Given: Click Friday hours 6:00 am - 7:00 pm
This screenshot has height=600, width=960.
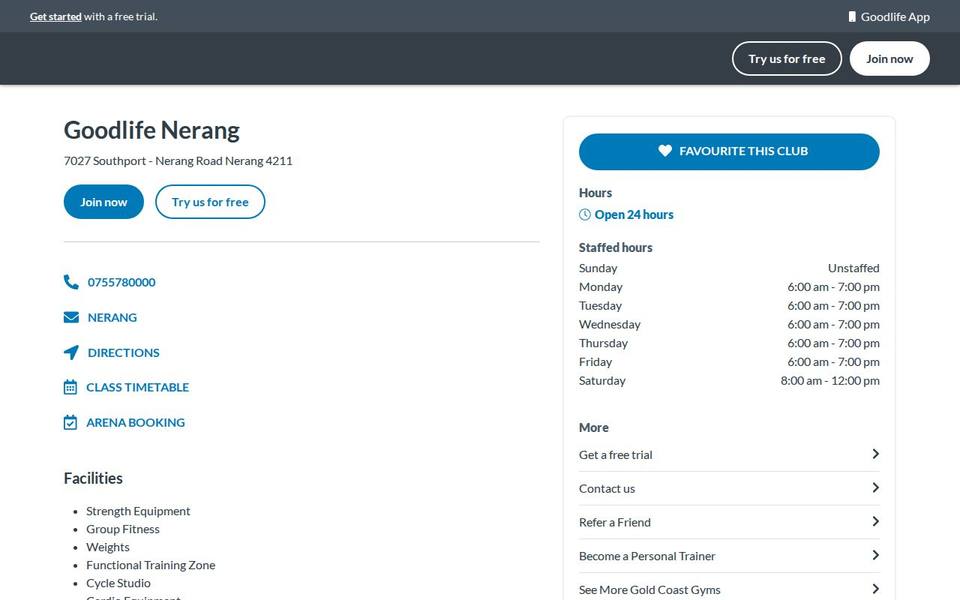Looking at the screenshot, I should click(833, 362).
